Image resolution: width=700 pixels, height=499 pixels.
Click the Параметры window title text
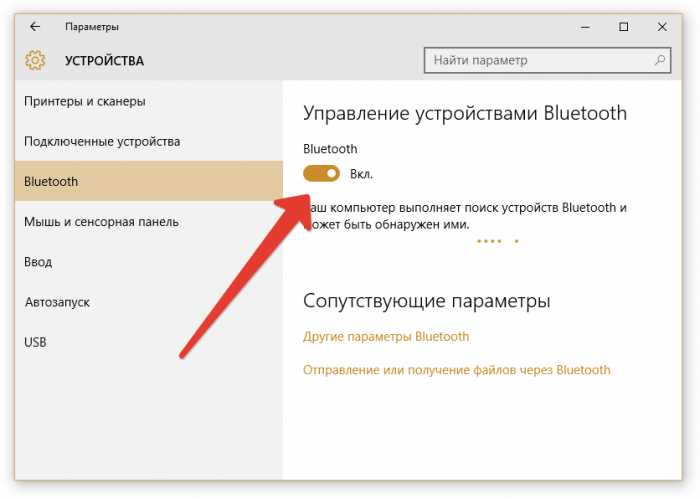point(92,27)
